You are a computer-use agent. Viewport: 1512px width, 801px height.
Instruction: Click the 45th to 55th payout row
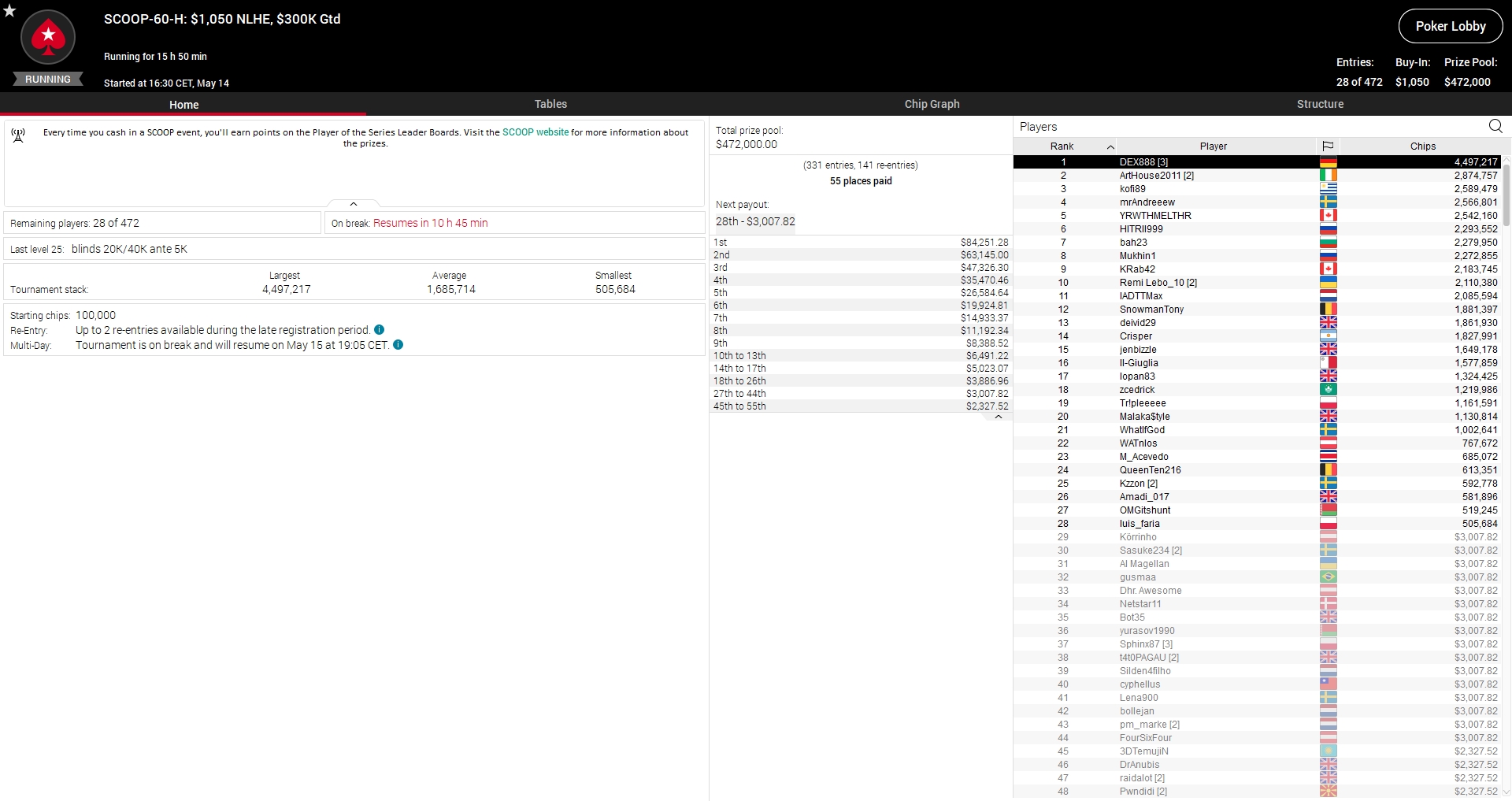861,406
